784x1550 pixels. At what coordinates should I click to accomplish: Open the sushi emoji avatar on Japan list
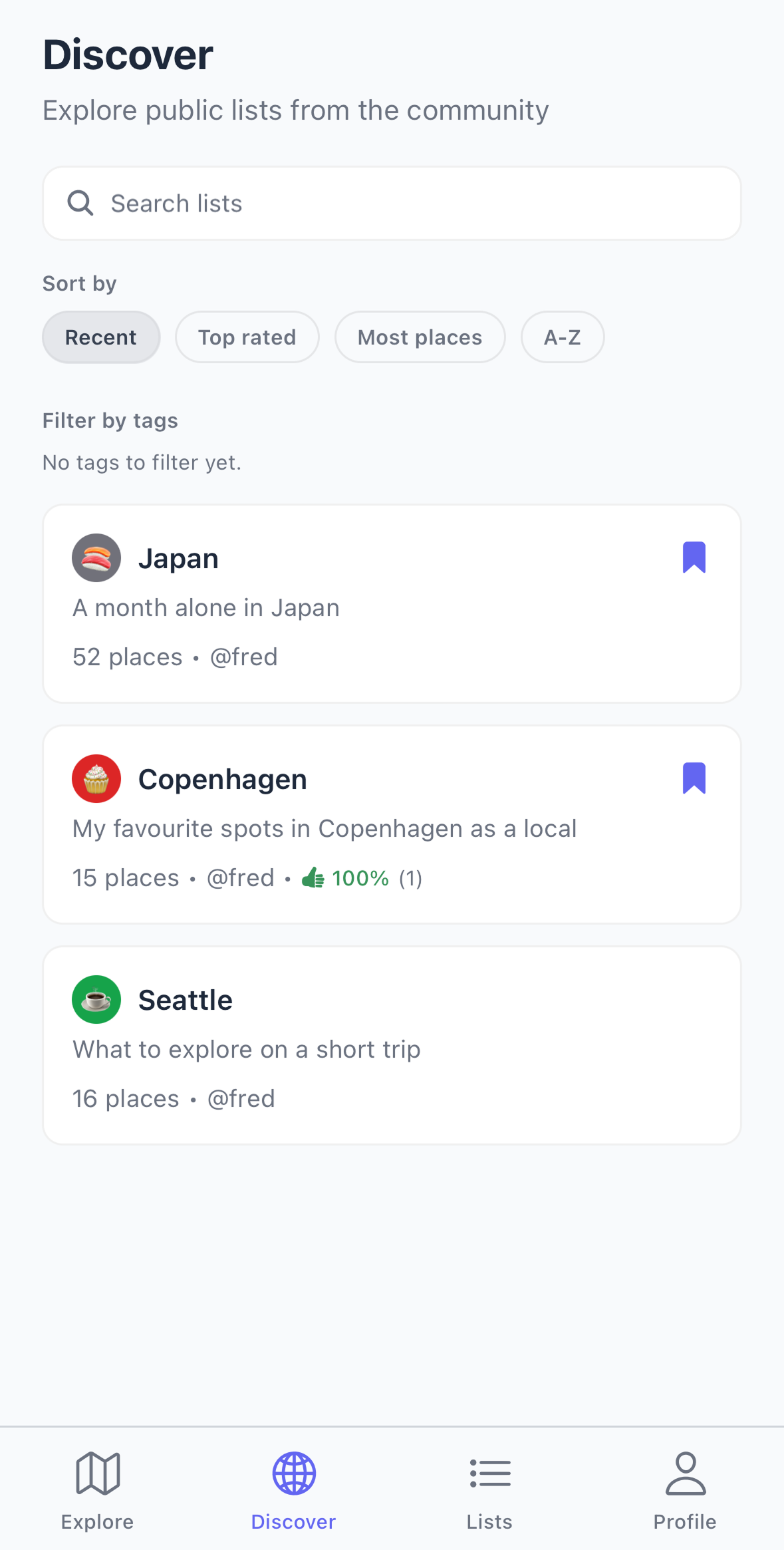click(96, 557)
